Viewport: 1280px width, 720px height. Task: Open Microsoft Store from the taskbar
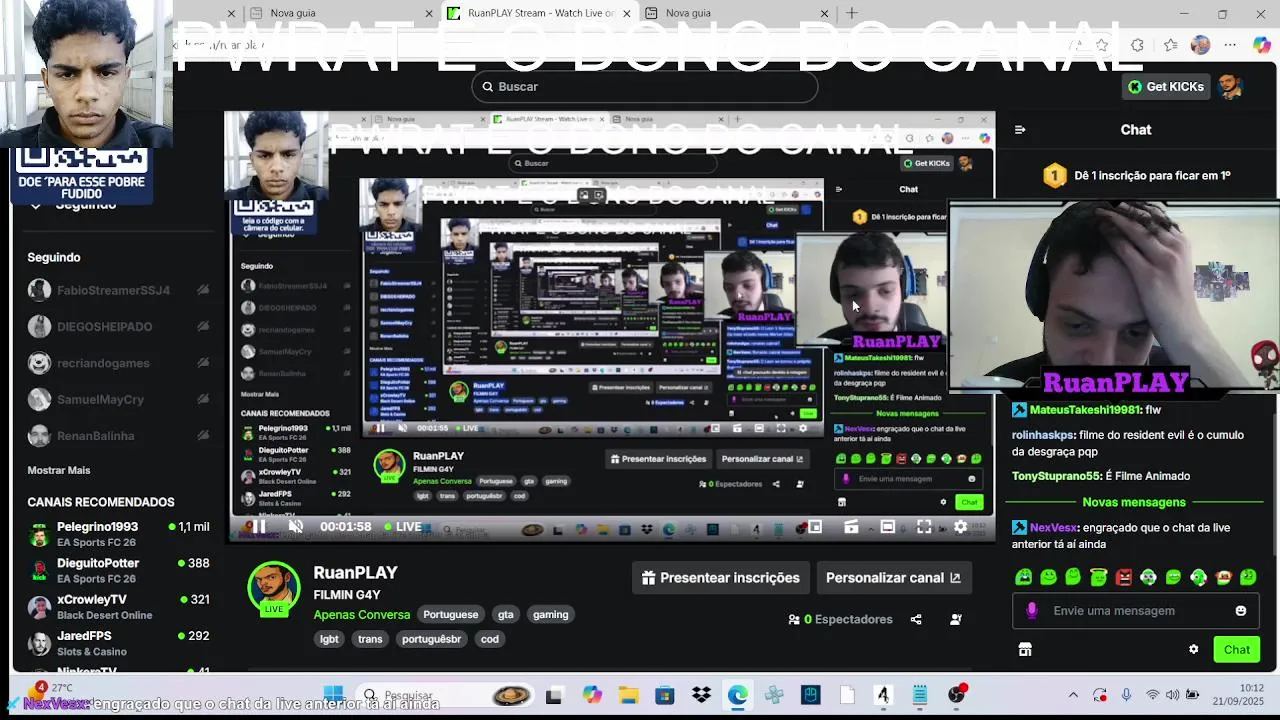[x=665, y=695]
